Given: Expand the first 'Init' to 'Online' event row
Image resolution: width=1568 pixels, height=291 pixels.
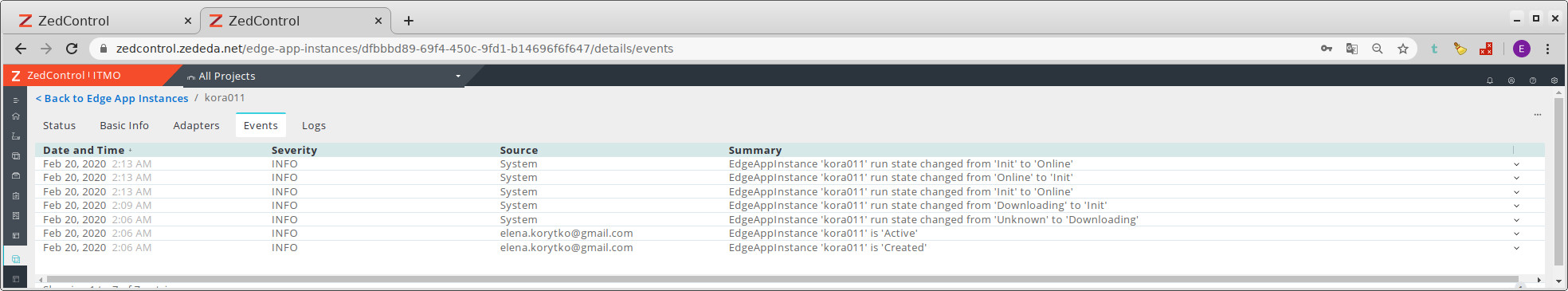Looking at the screenshot, I should point(1516,164).
